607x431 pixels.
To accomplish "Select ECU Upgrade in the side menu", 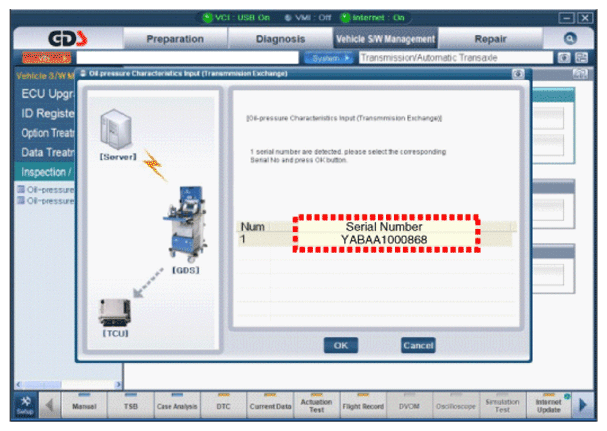I will click(x=47, y=94).
